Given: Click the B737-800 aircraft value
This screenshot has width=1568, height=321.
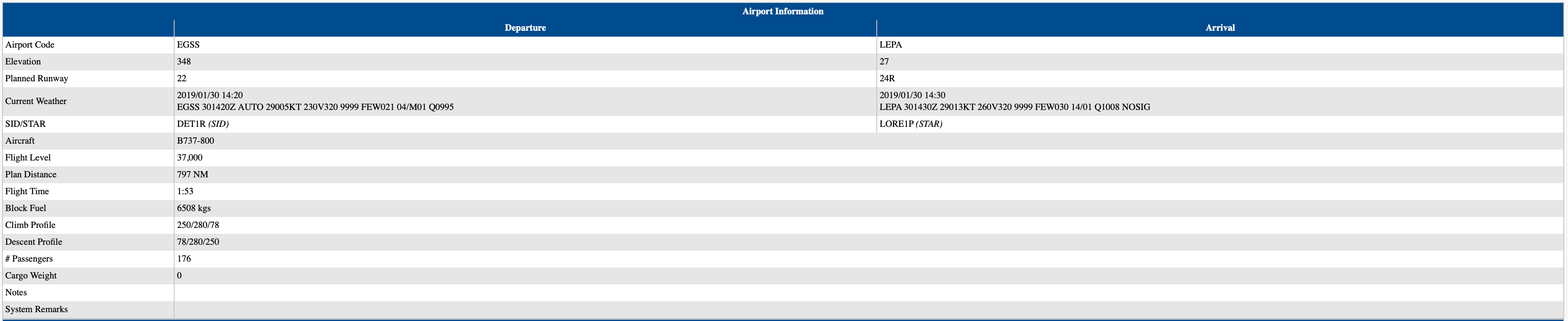Looking at the screenshot, I should tap(195, 141).
